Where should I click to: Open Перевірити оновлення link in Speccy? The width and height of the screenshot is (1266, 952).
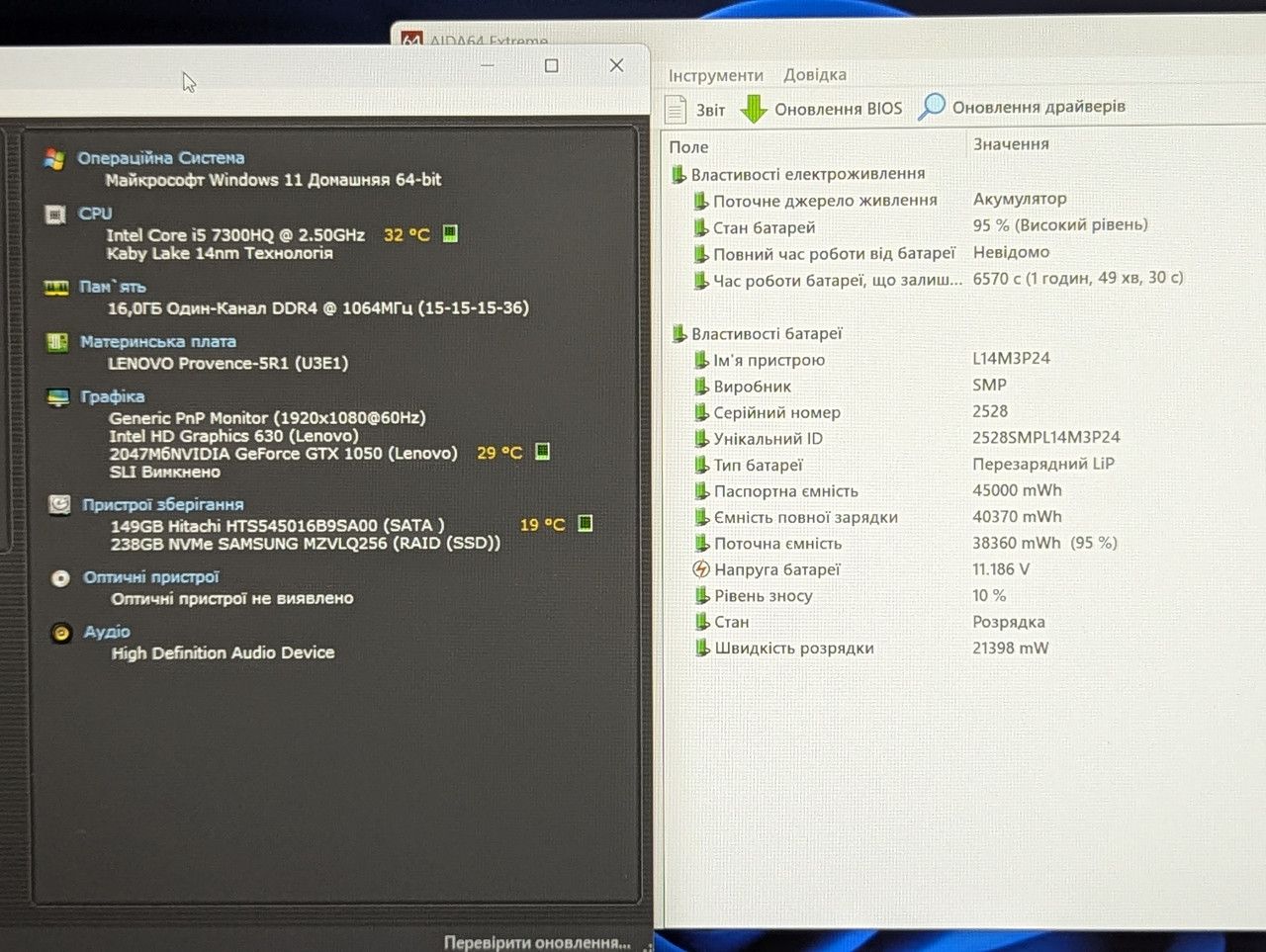coord(537,942)
